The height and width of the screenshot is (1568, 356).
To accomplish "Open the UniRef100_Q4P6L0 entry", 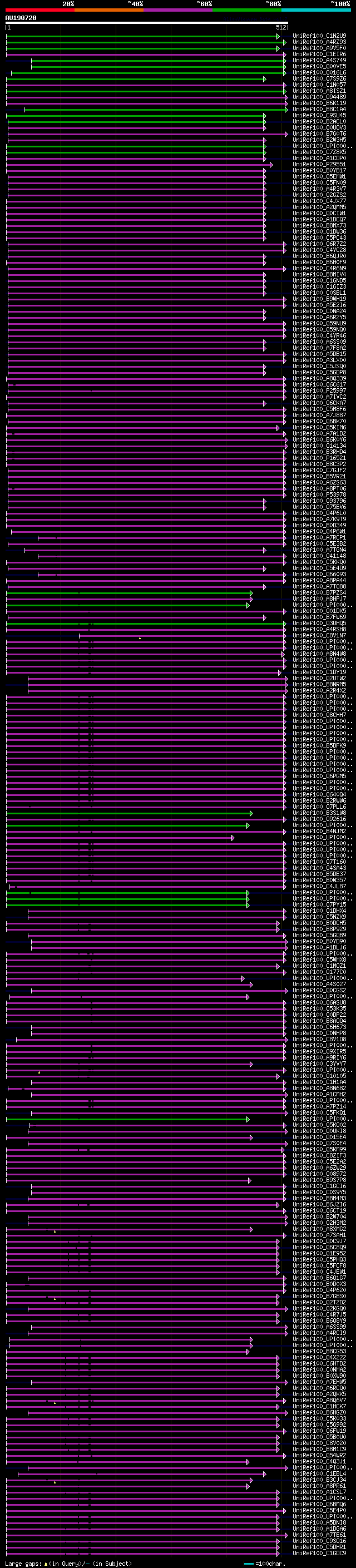I will pos(319,513).
